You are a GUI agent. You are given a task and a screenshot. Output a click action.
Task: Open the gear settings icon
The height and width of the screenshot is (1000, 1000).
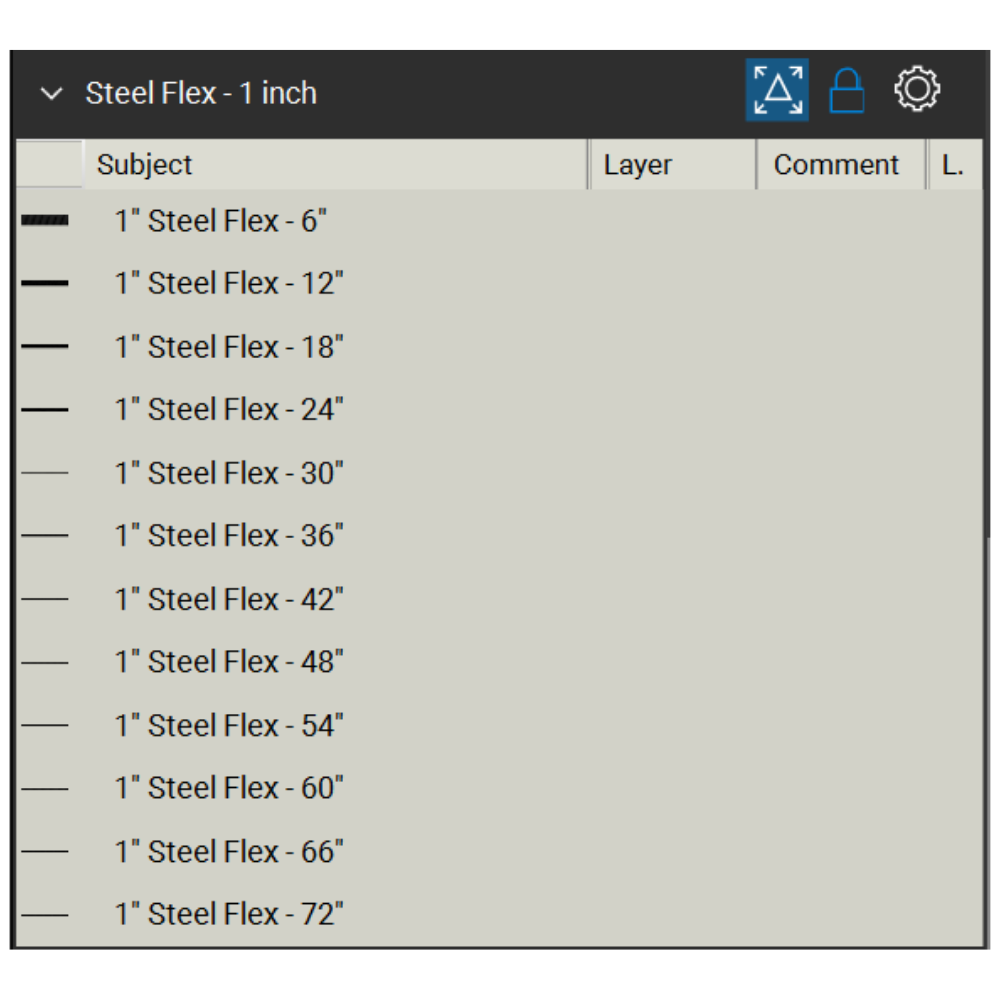(x=917, y=90)
